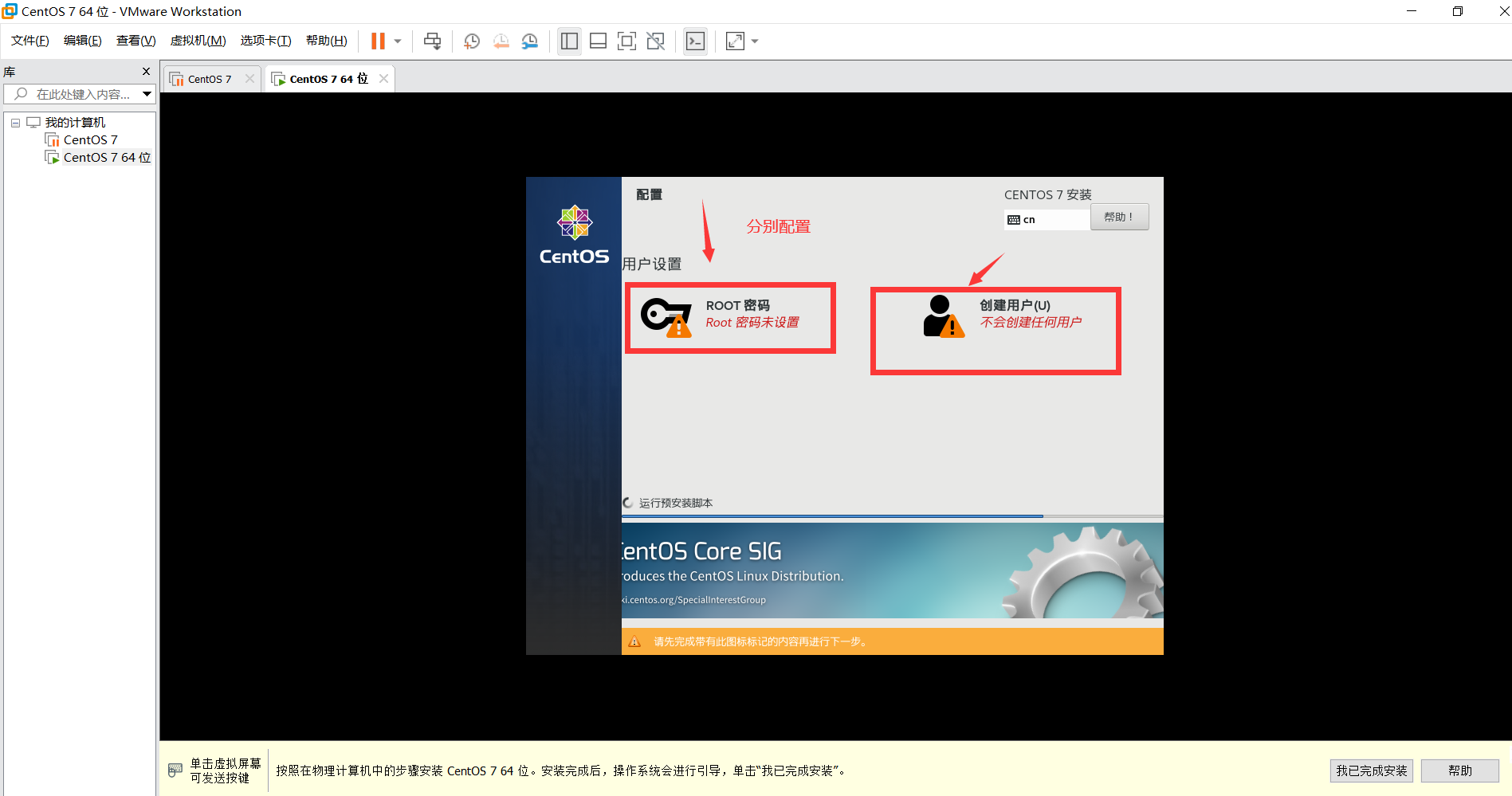Viewport: 1512px width, 796px height.
Task: Toggle the library sidebar view icon
Action: tap(569, 41)
